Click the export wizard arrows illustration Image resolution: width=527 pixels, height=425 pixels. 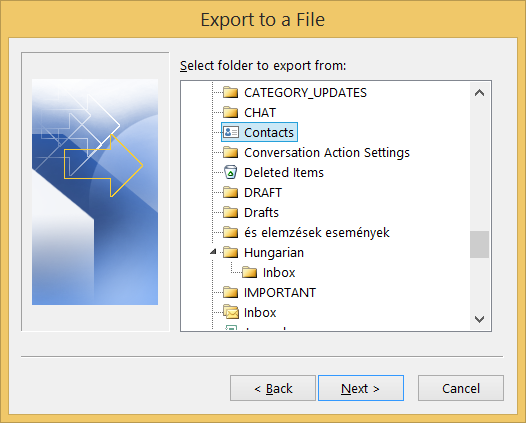(95, 192)
